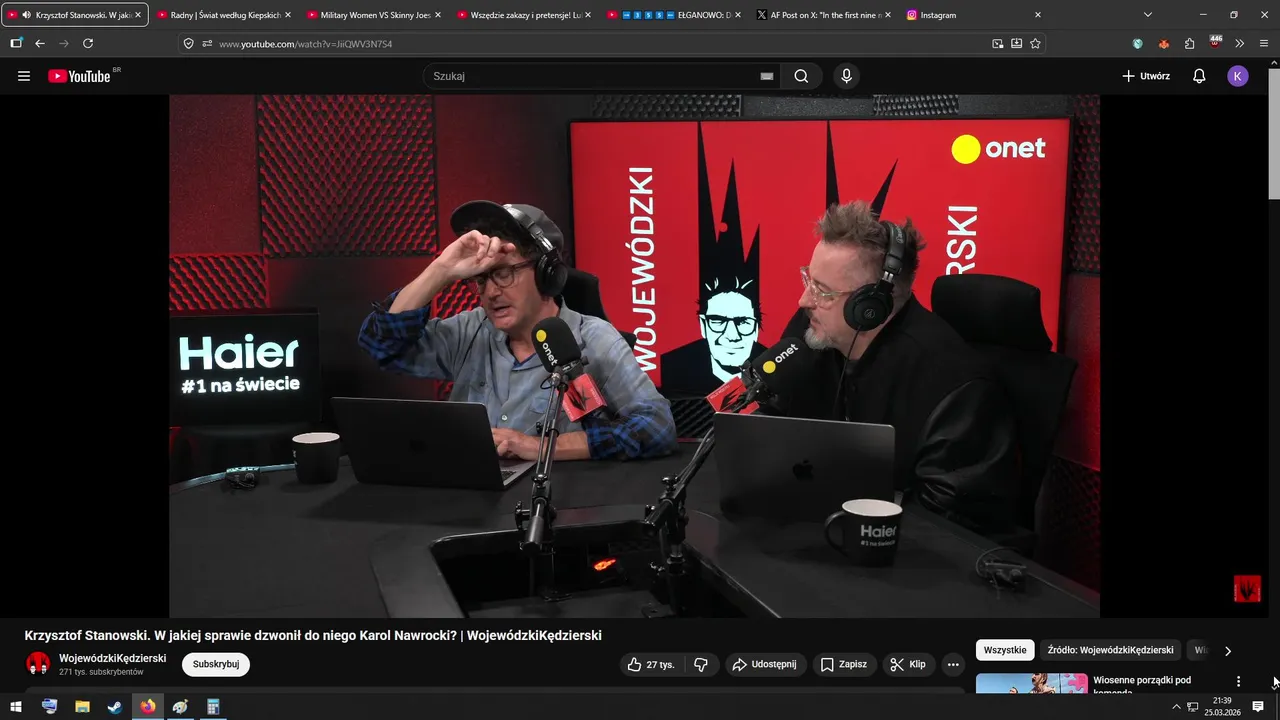The width and height of the screenshot is (1280, 720).
Task: Mute the playing Krzysztof Stanowski tab
Action: [x=26, y=15]
